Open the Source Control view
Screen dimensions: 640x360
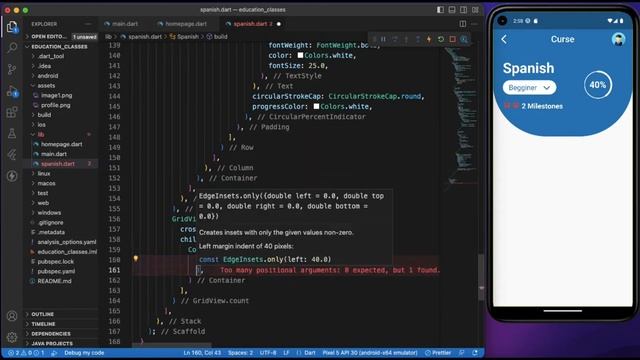pos(12,69)
